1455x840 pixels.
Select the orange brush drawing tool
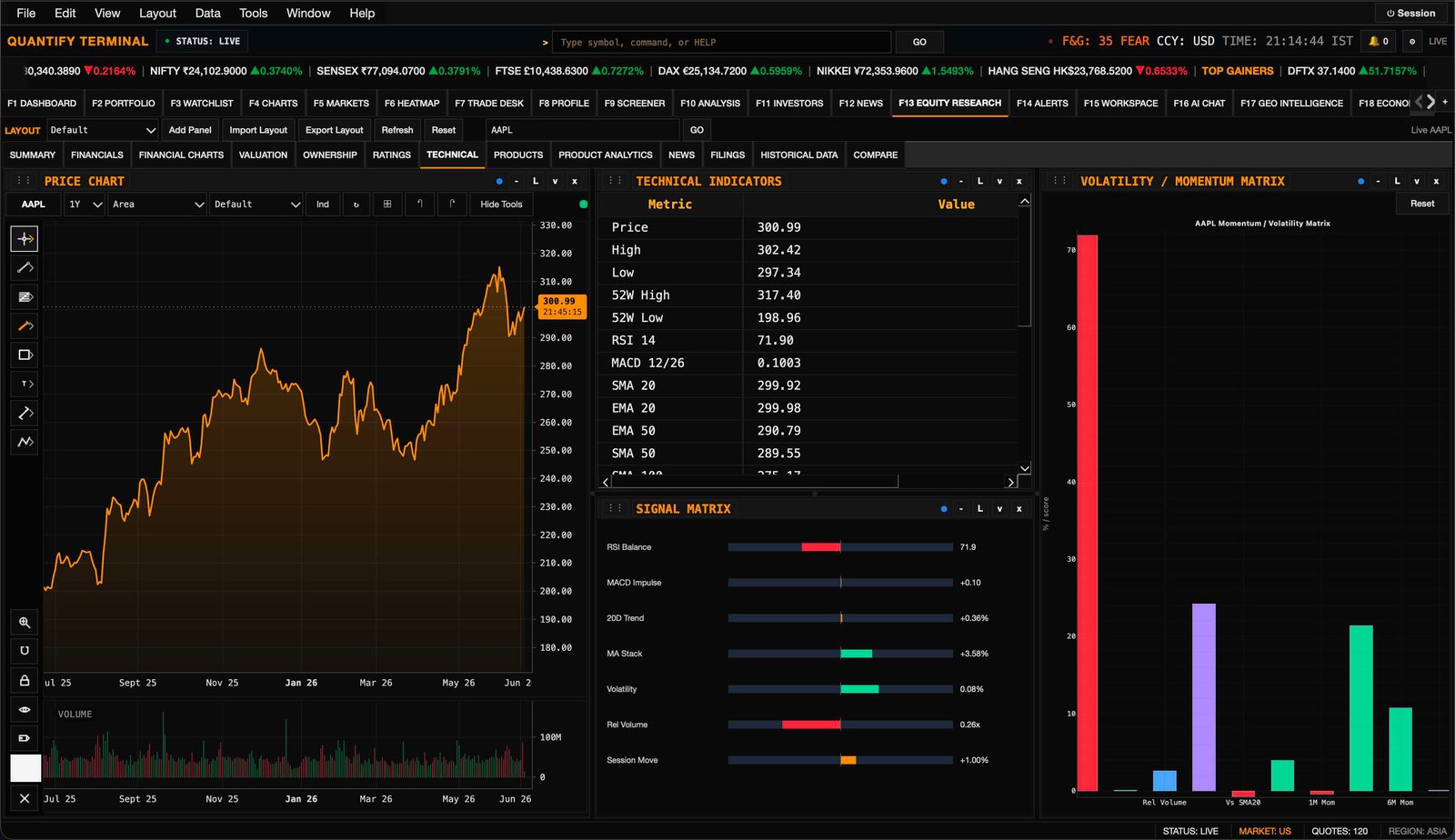pos(25,325)
